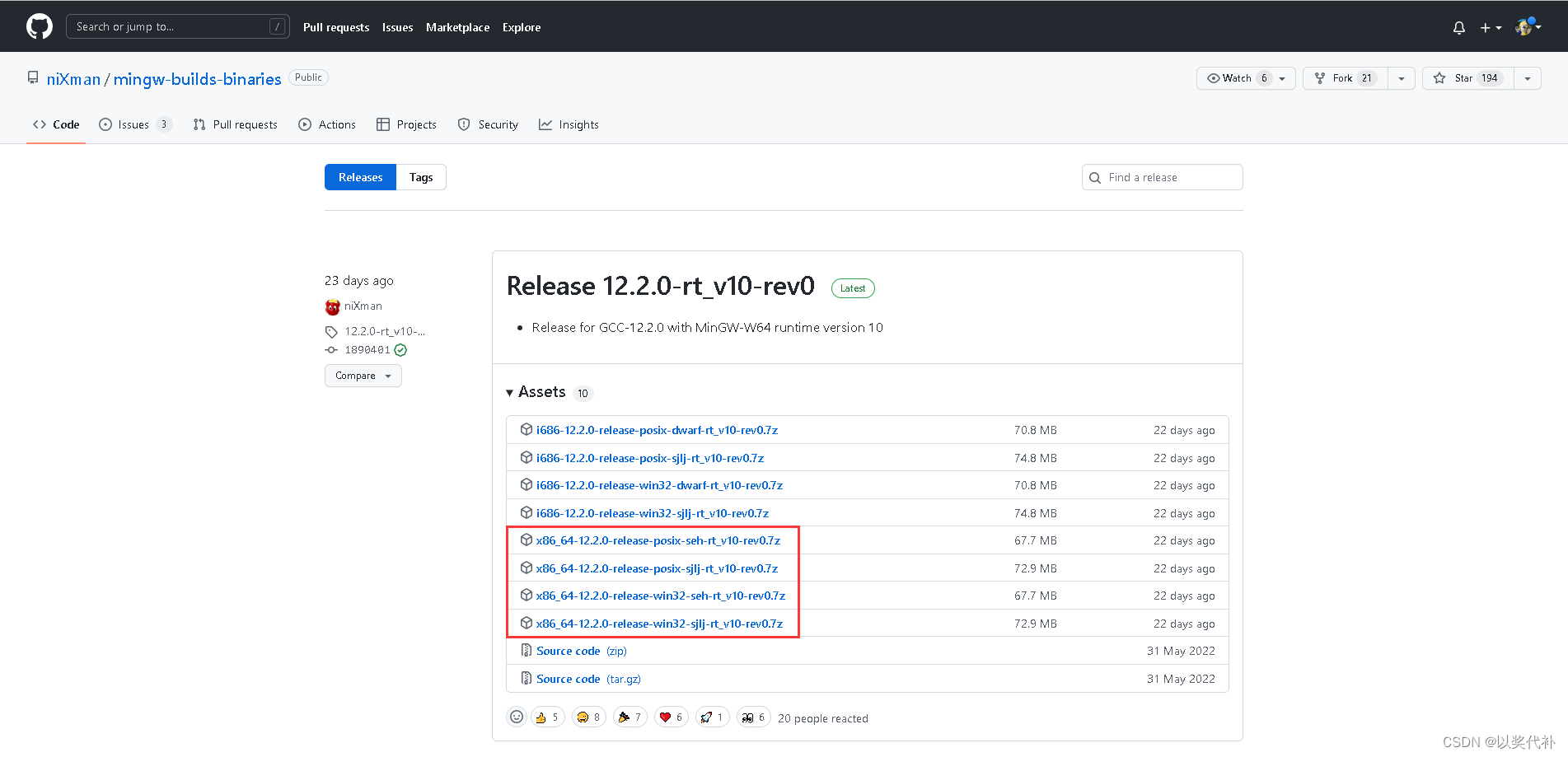
Task: Click the green verified checkmark icon
Action: tap(400, 350)
